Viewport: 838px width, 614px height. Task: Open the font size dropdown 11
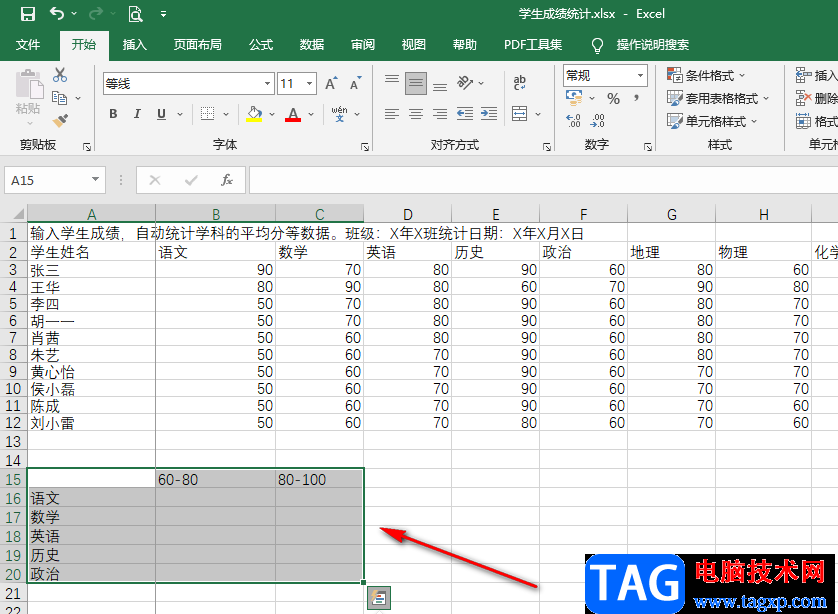click(x=309, y=83)
